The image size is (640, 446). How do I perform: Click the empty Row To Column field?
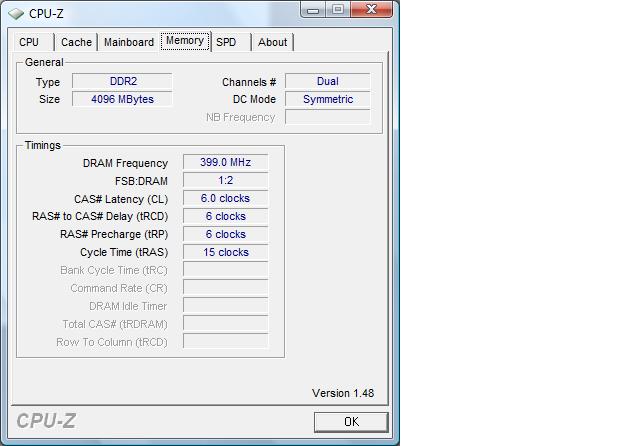226,342
